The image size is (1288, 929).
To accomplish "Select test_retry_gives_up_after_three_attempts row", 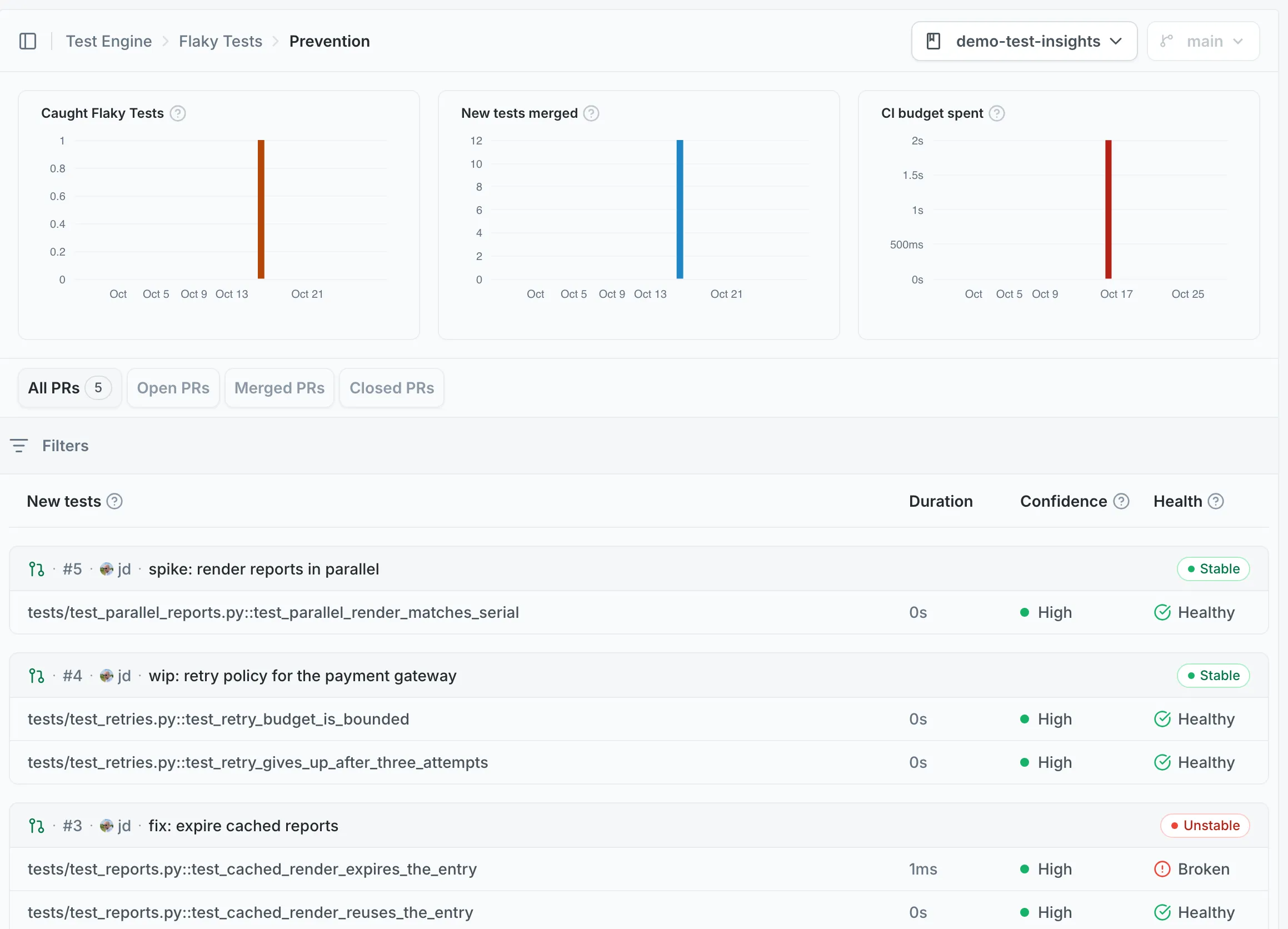I will [639, 762].
